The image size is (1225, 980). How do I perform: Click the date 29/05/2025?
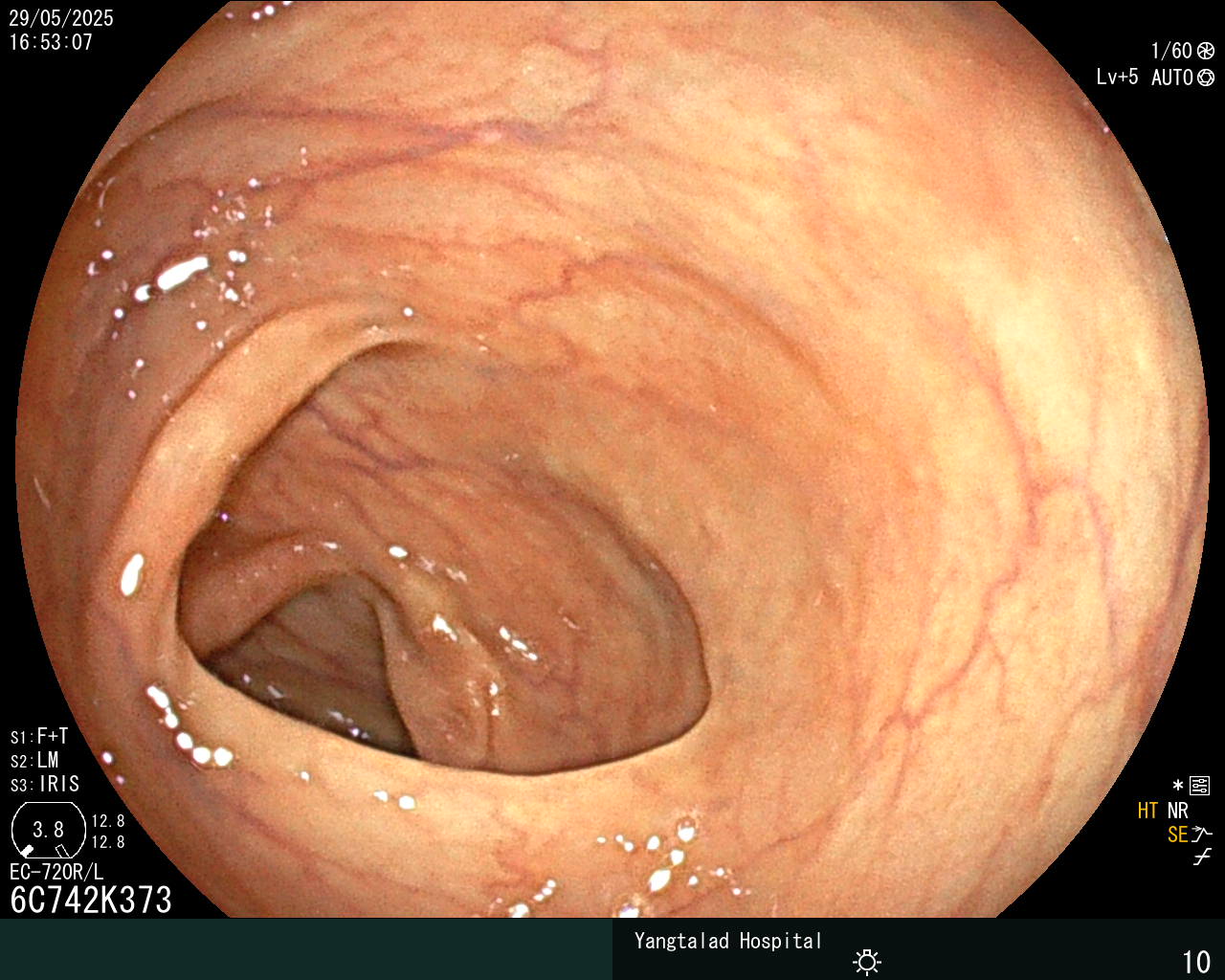[61, 18]
